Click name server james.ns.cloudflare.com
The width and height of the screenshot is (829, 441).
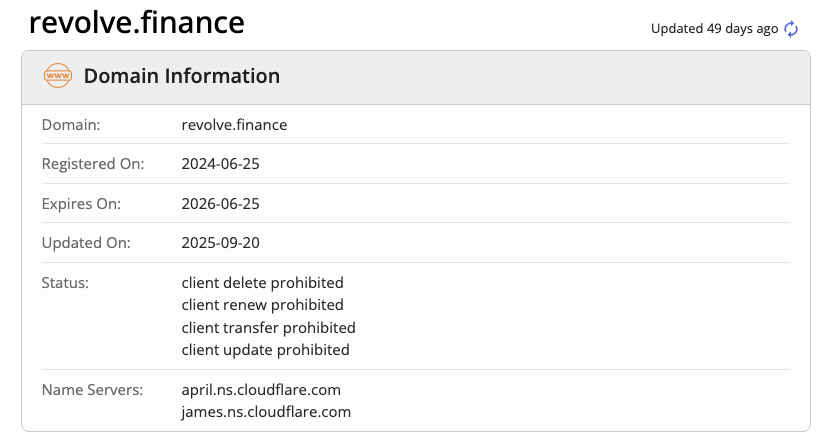point(266,411)
